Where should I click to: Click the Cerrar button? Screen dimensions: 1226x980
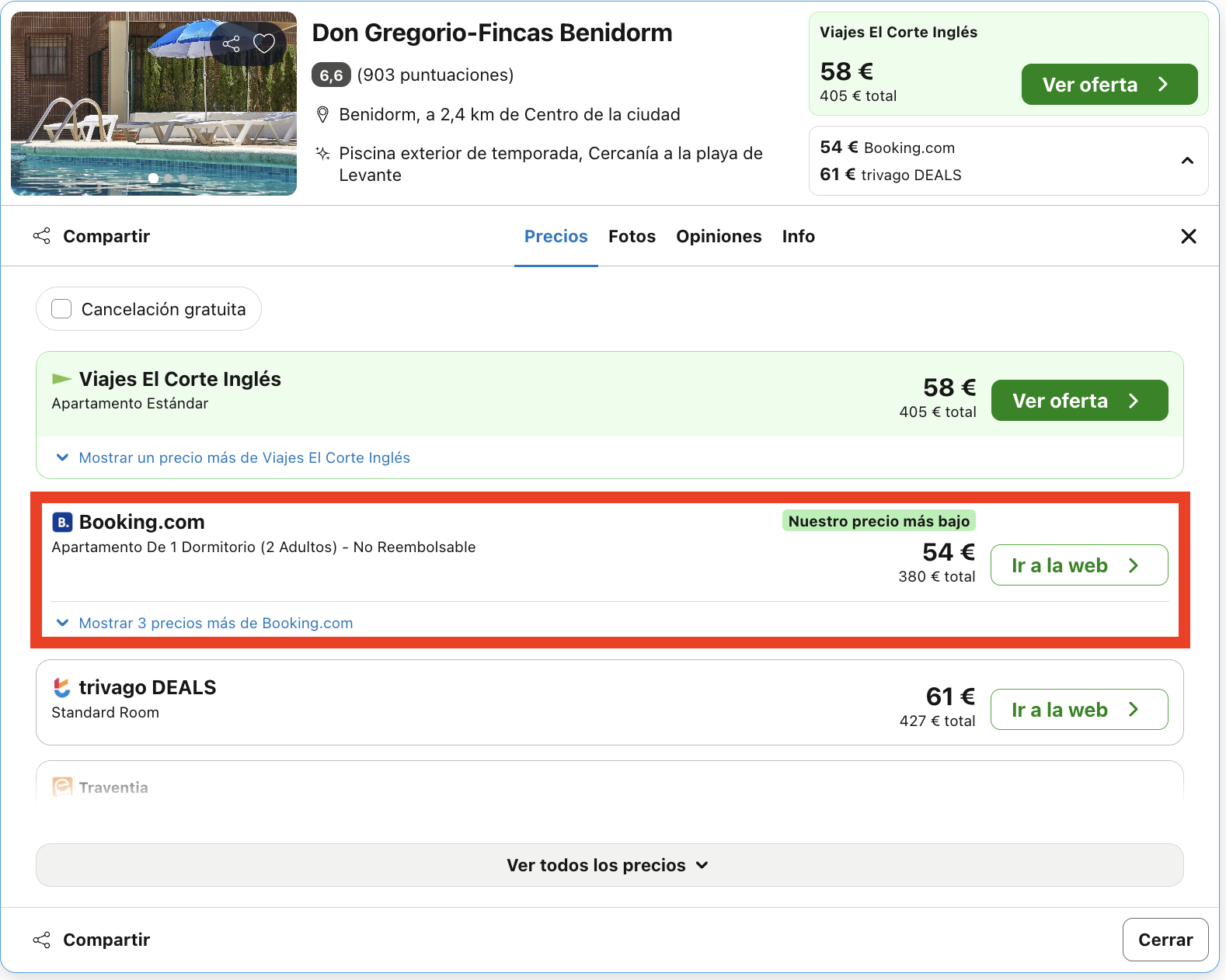(1165, 940)
